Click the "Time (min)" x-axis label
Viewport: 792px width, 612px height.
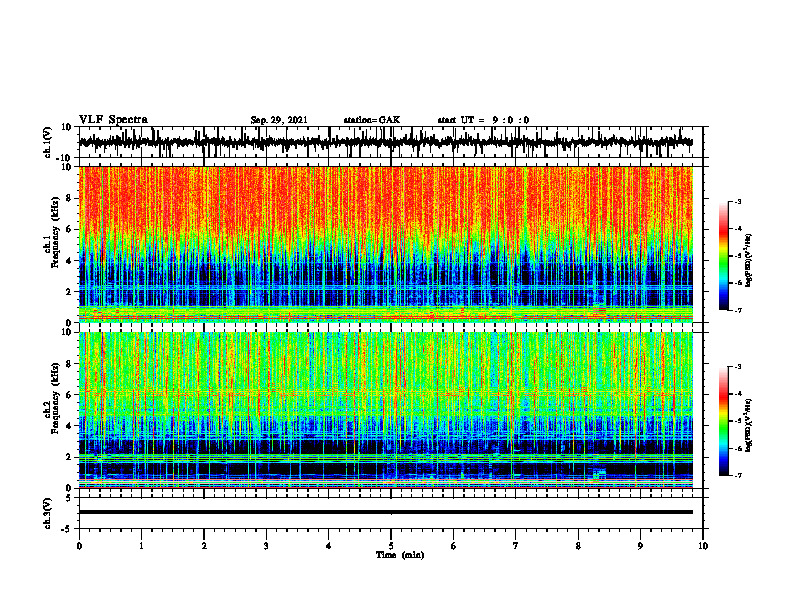coord(400,555)
